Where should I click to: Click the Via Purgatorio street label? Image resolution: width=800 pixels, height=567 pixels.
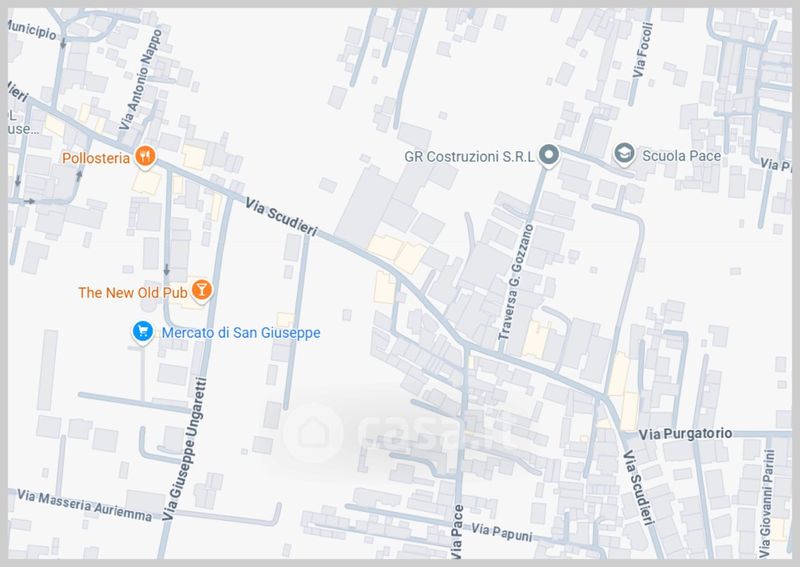tap(686, 434)
